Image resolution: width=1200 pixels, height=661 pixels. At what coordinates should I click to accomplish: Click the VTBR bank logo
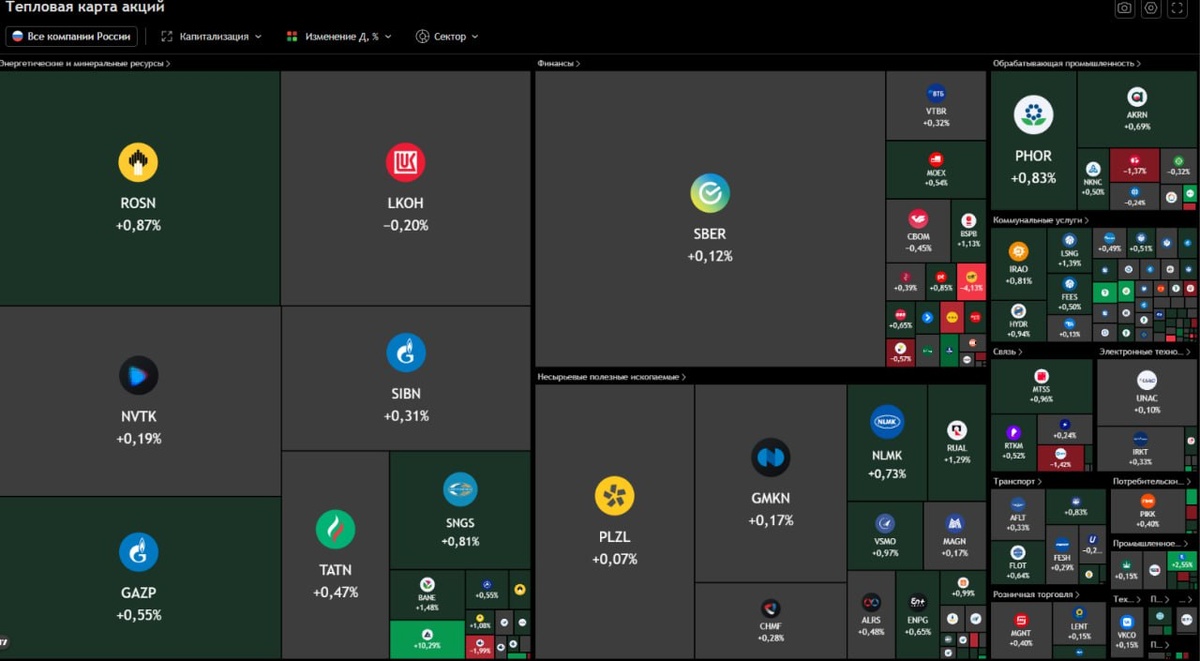(x=936, y=92)
